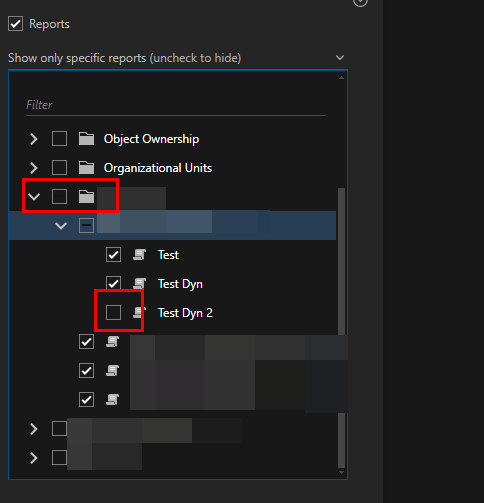Expand the Organizational Units folder
The height and width of the screenshot is (503, 484).
coord(34,168)
